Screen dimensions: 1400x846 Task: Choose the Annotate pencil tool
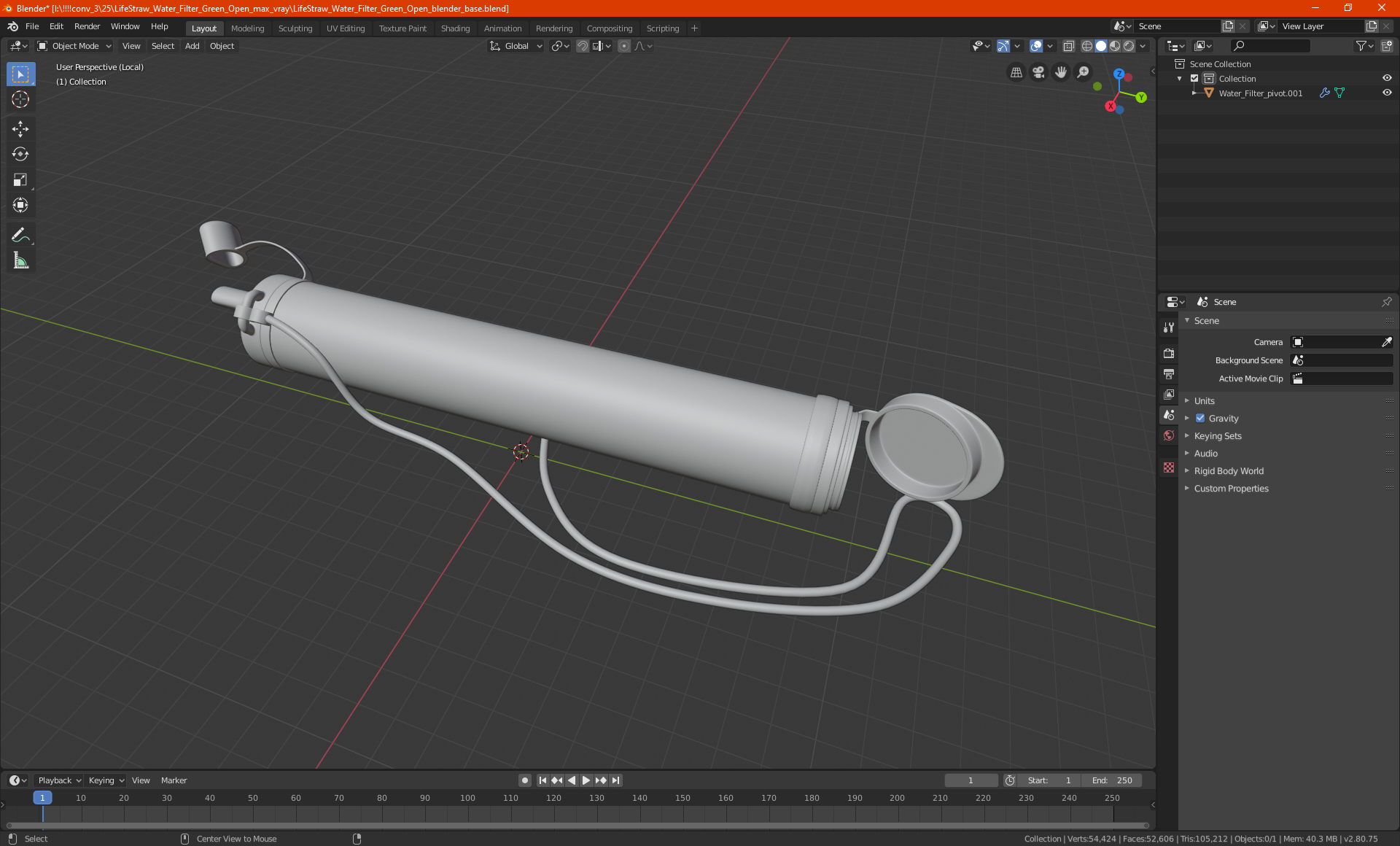point(20,235)
